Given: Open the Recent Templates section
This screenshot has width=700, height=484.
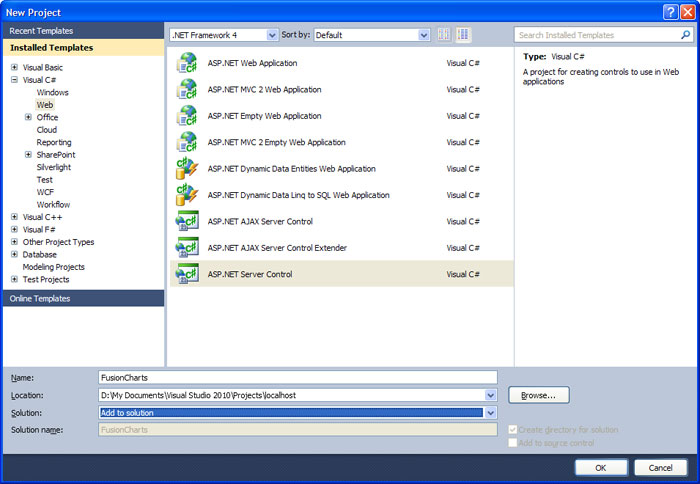Looking at the screenshot, I should pos(83,31).
